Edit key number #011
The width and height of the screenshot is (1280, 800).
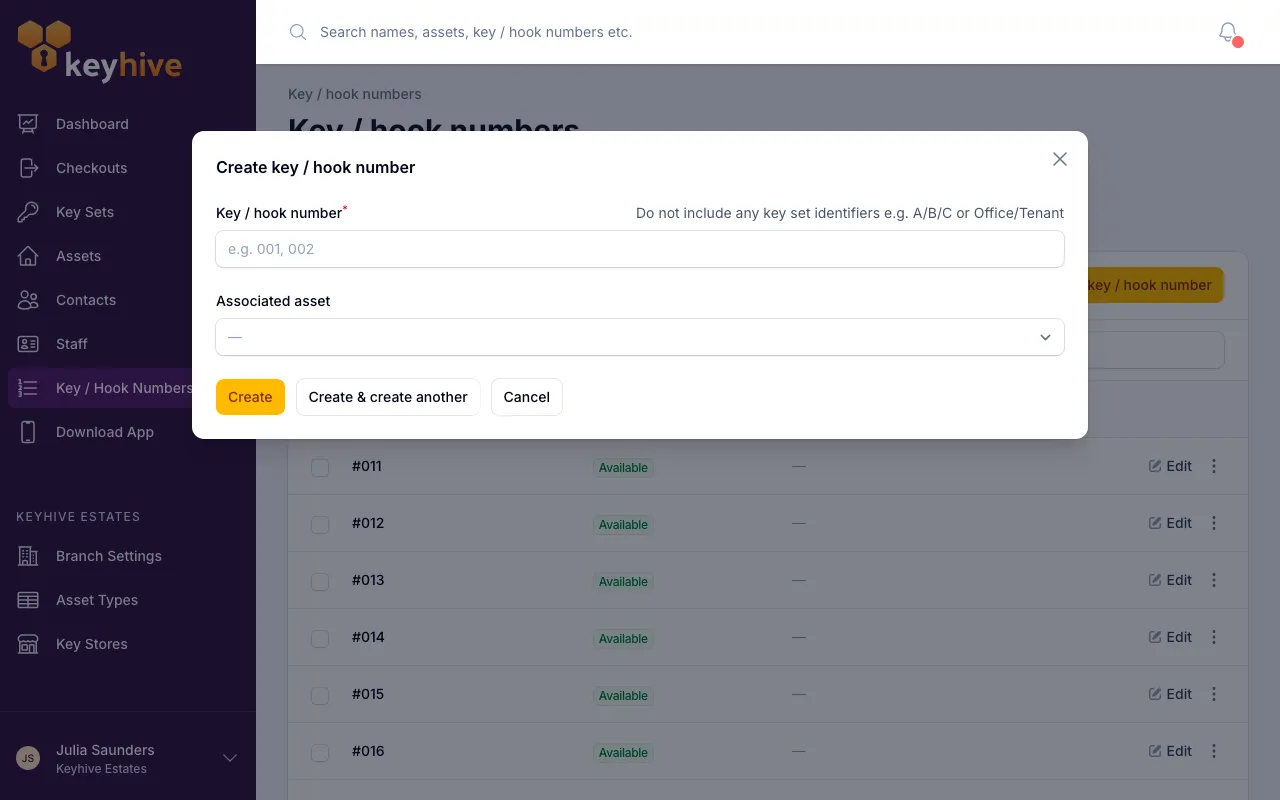tap(1170, 466)
